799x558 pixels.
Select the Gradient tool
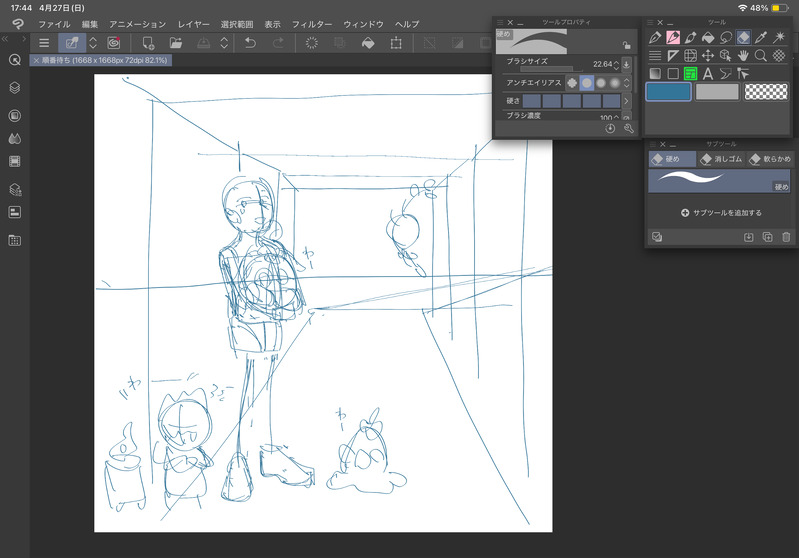(655, 73)
